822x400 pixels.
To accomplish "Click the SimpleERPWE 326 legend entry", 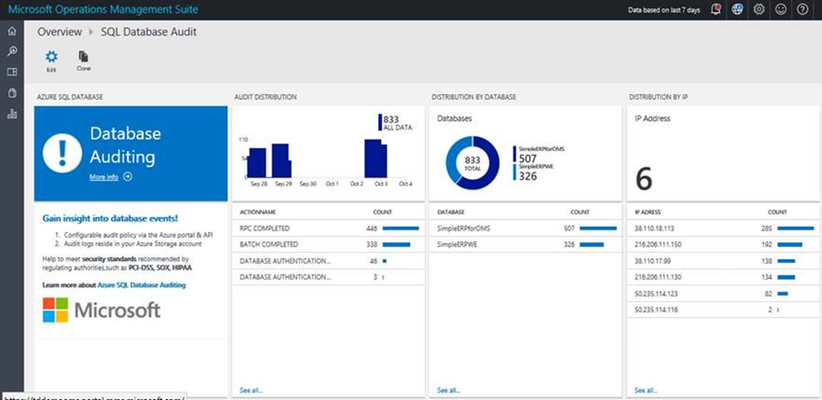I will click(534, 172).
